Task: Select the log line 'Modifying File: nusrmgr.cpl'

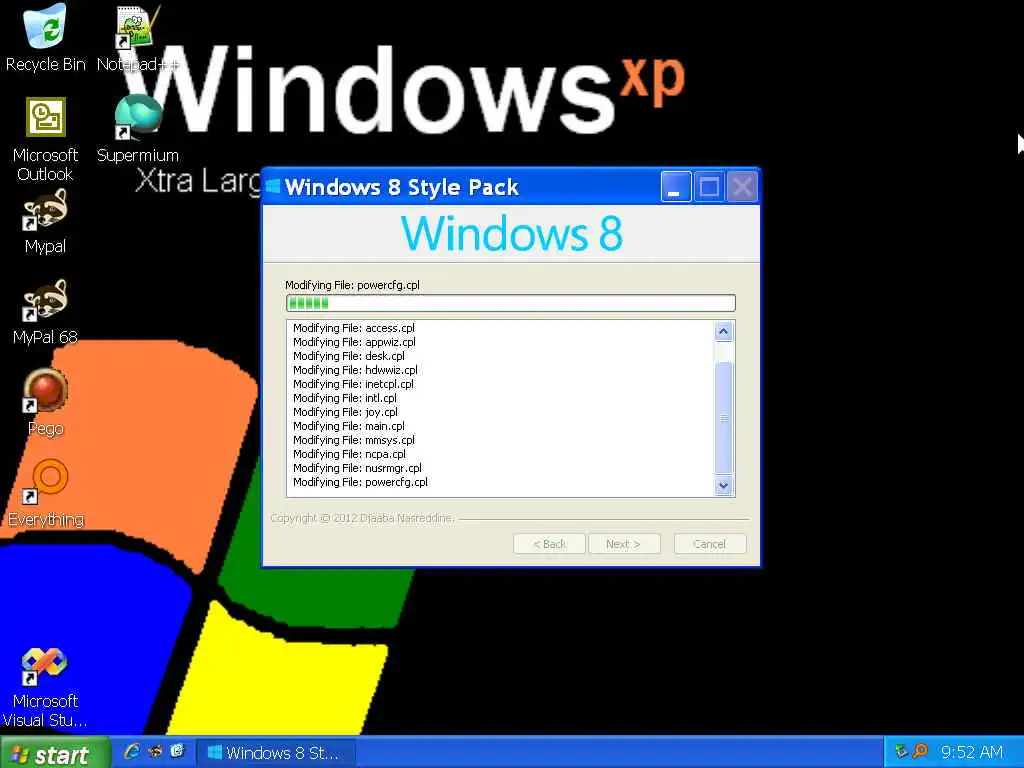Action: tap(357, 468)
